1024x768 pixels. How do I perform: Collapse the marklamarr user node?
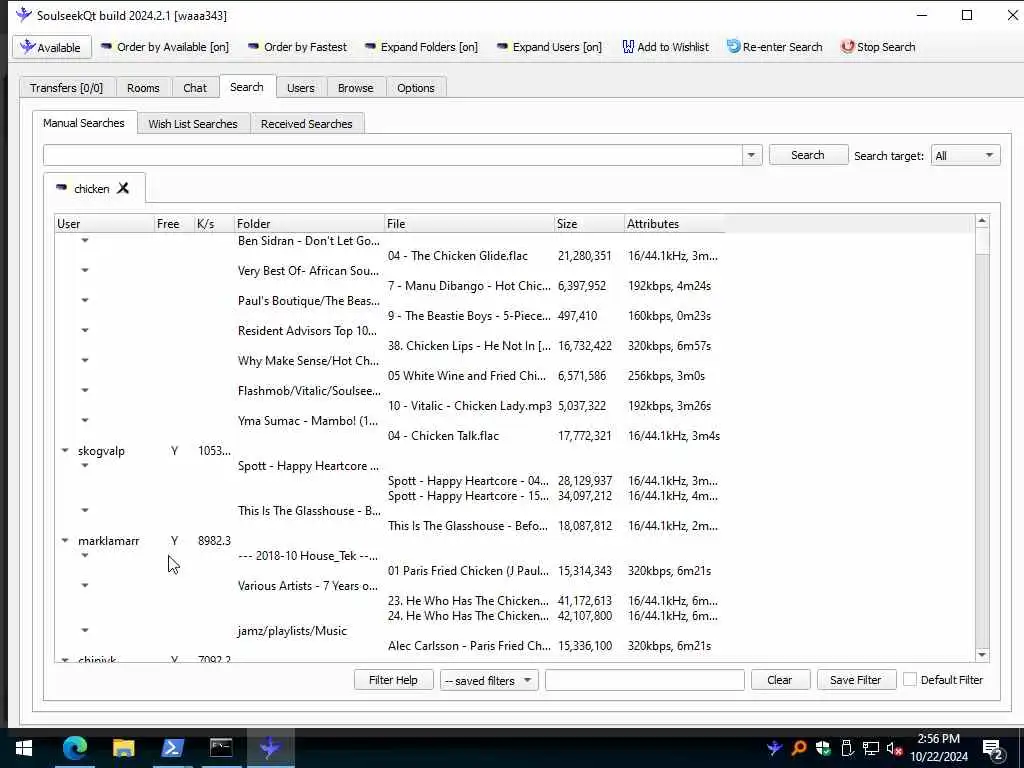tap(65, 541)
